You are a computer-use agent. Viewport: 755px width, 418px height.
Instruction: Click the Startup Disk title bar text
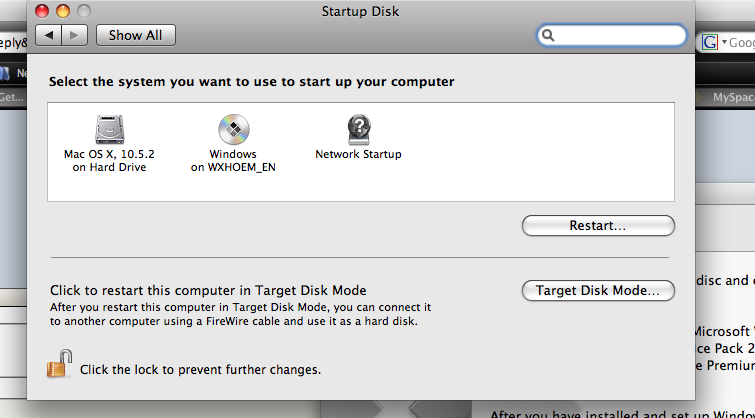(x=360, y=11)
